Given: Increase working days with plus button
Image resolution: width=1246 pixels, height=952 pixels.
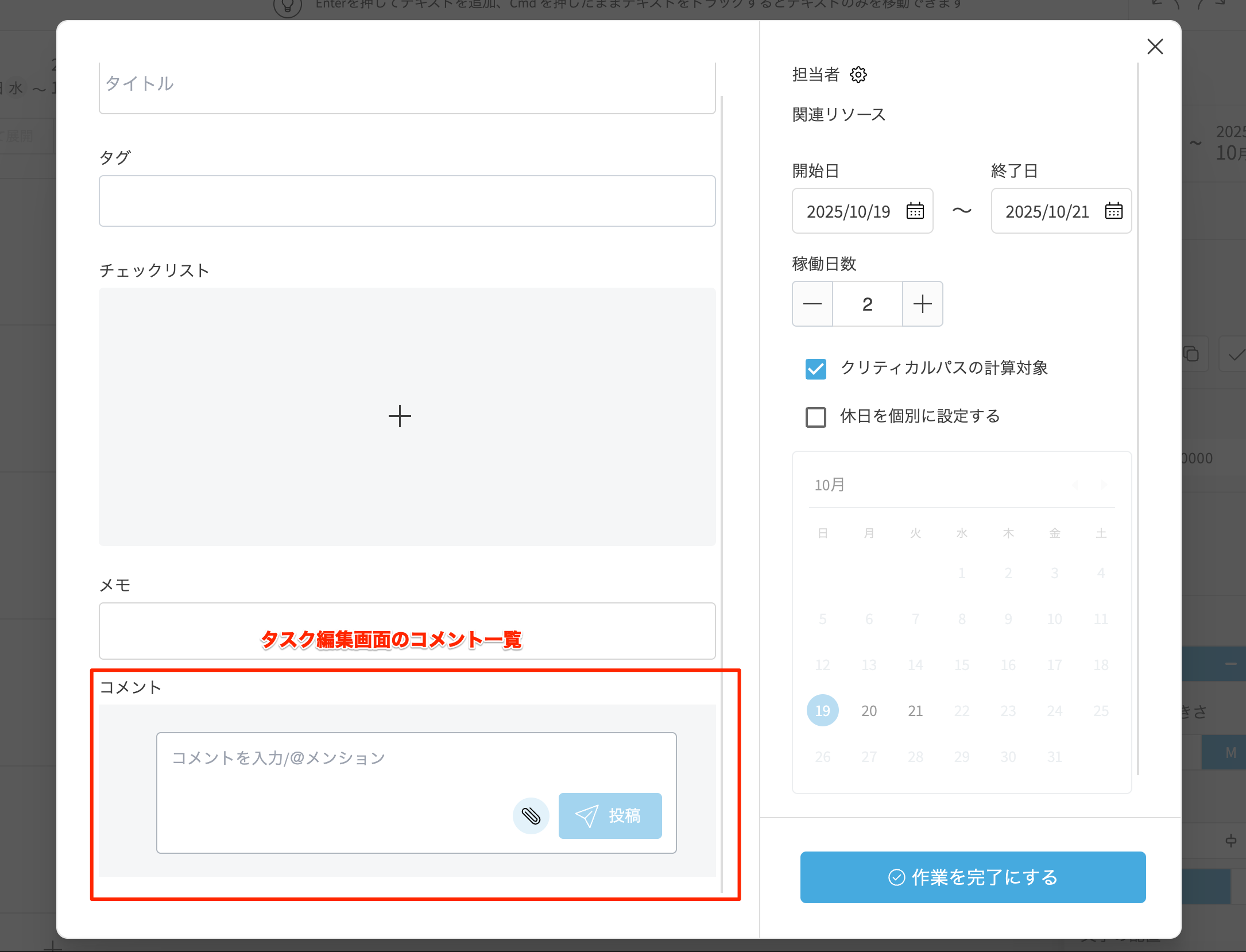Looking at the screenshot, I should 922,304.
